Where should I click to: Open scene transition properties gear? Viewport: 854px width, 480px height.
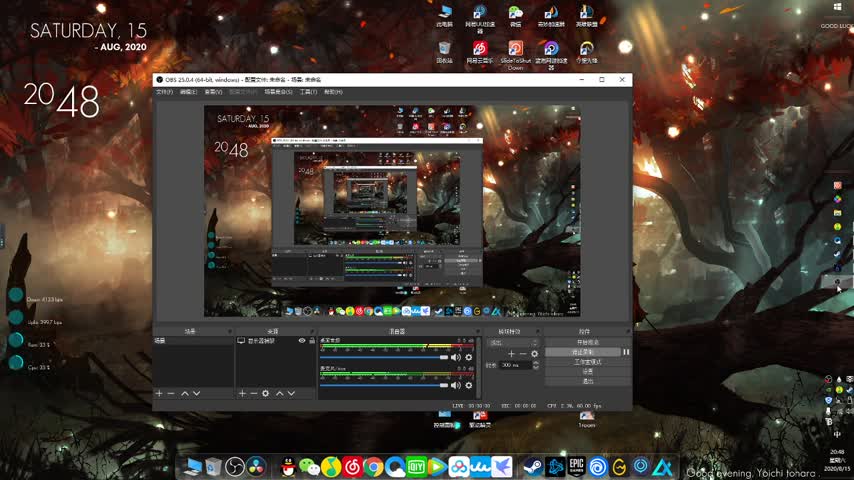pyautogui.click(x=534, y=354)
